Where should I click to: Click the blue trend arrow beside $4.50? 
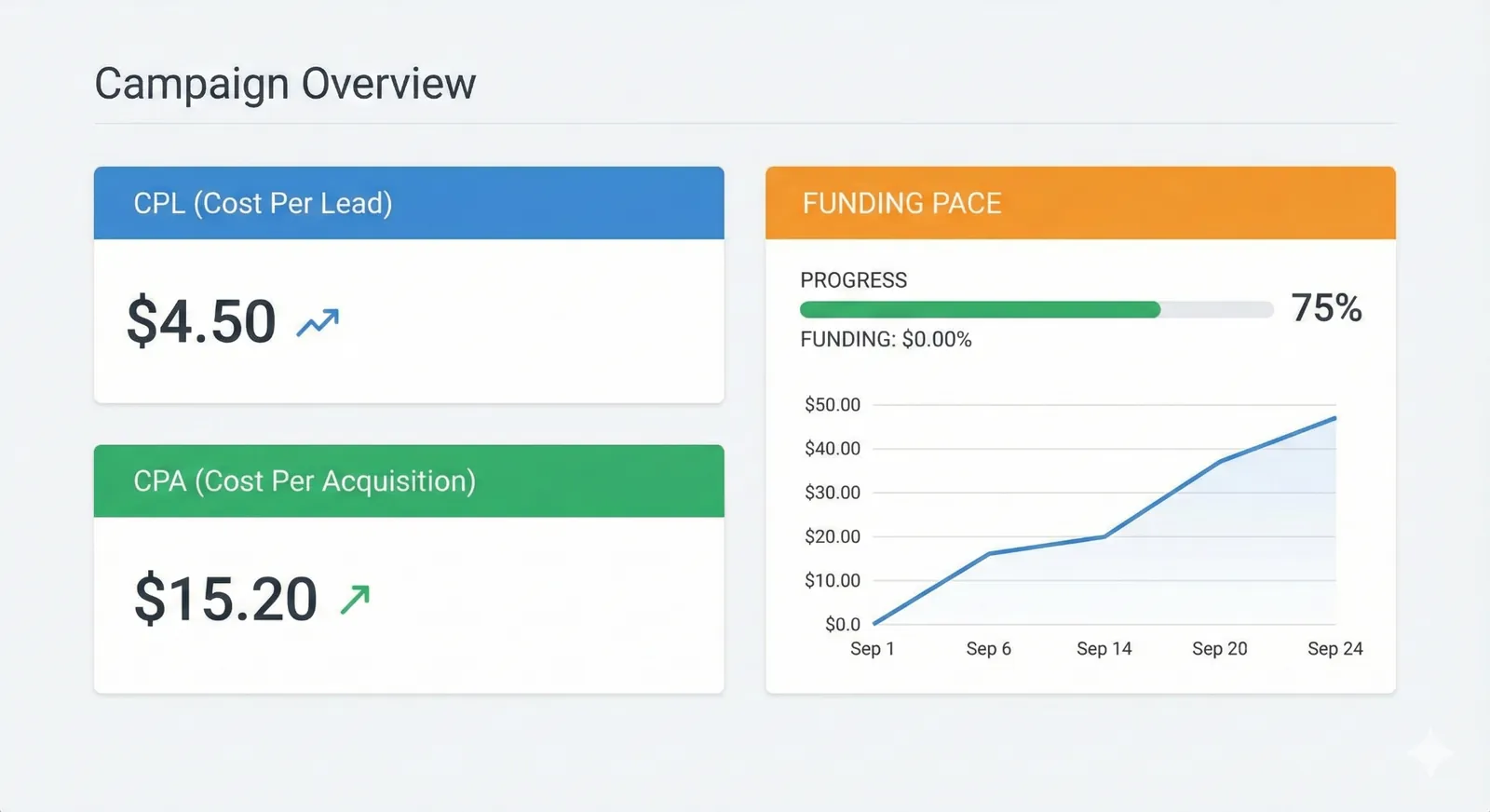click(x=318, y=322)
